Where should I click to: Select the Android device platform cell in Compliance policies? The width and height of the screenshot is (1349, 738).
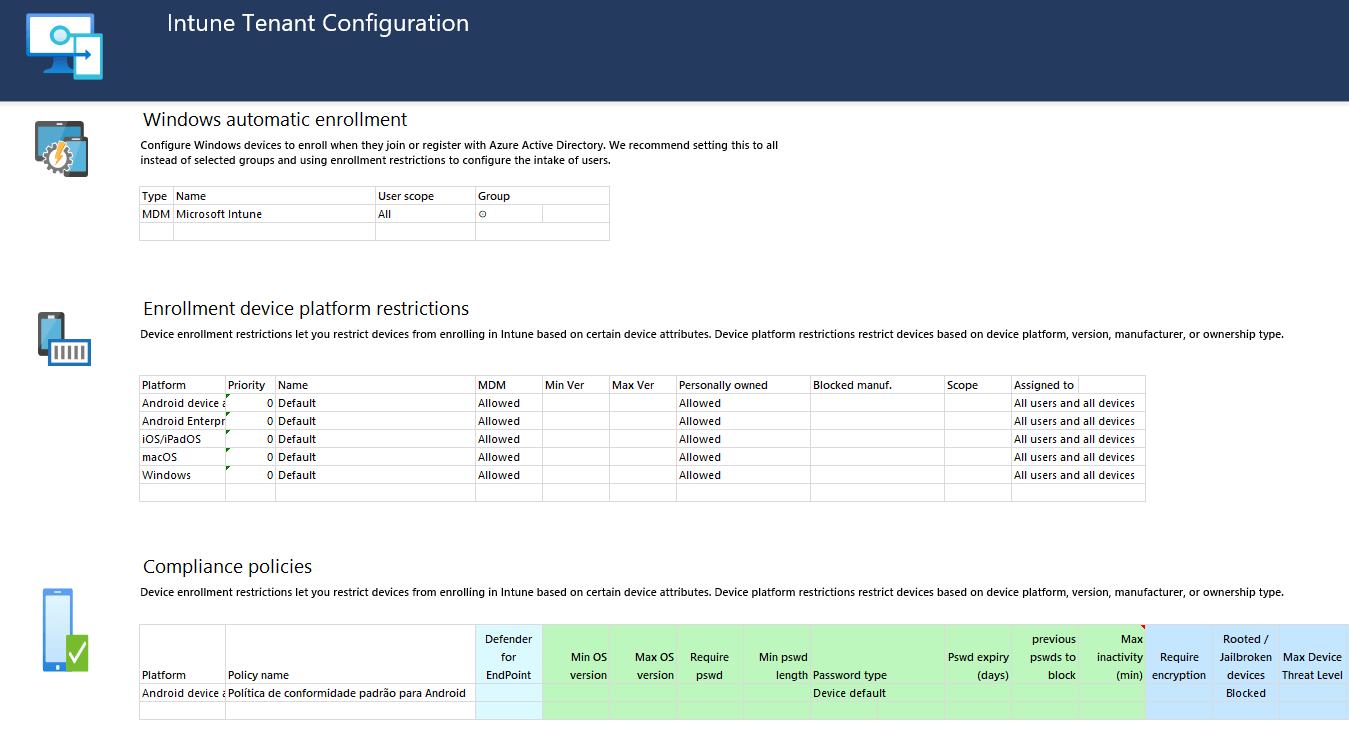182,693
